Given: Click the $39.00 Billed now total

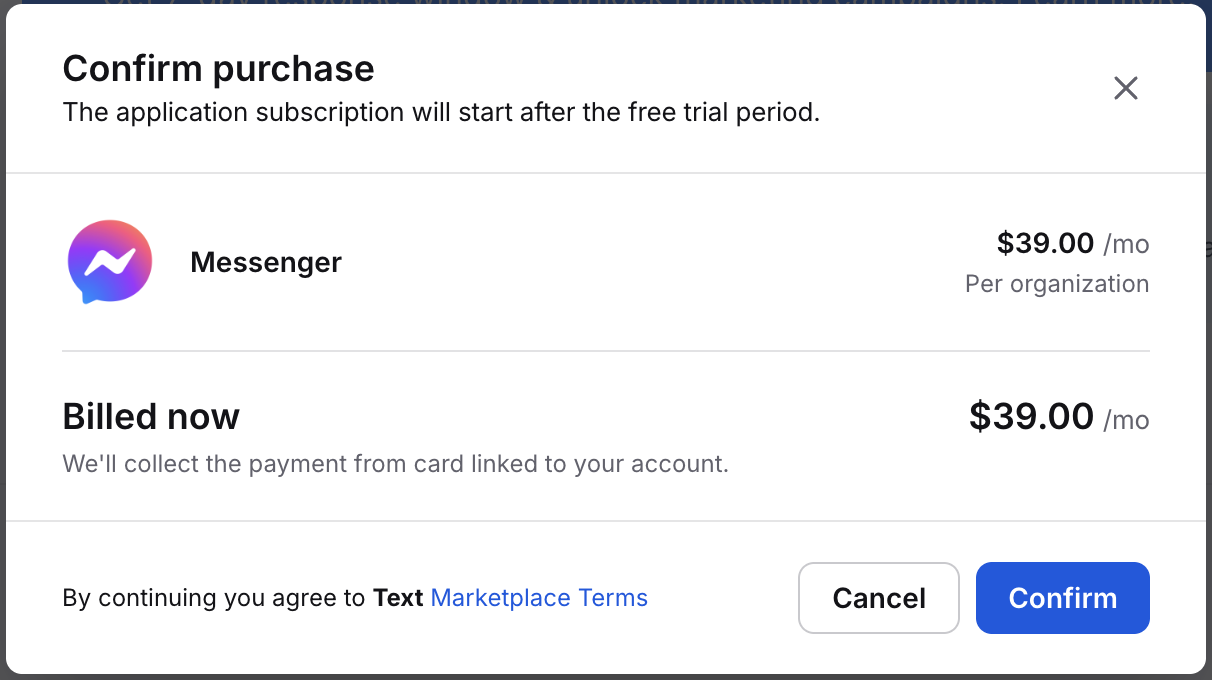Looking at the screenshot, I should (x=1031, y=416).
